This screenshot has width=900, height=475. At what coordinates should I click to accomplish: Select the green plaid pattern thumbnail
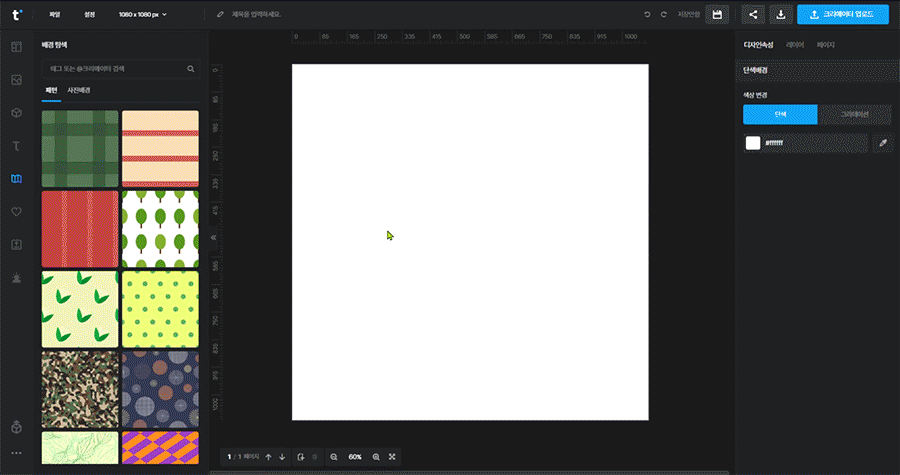pyautogui.click(x=80, y=149)
